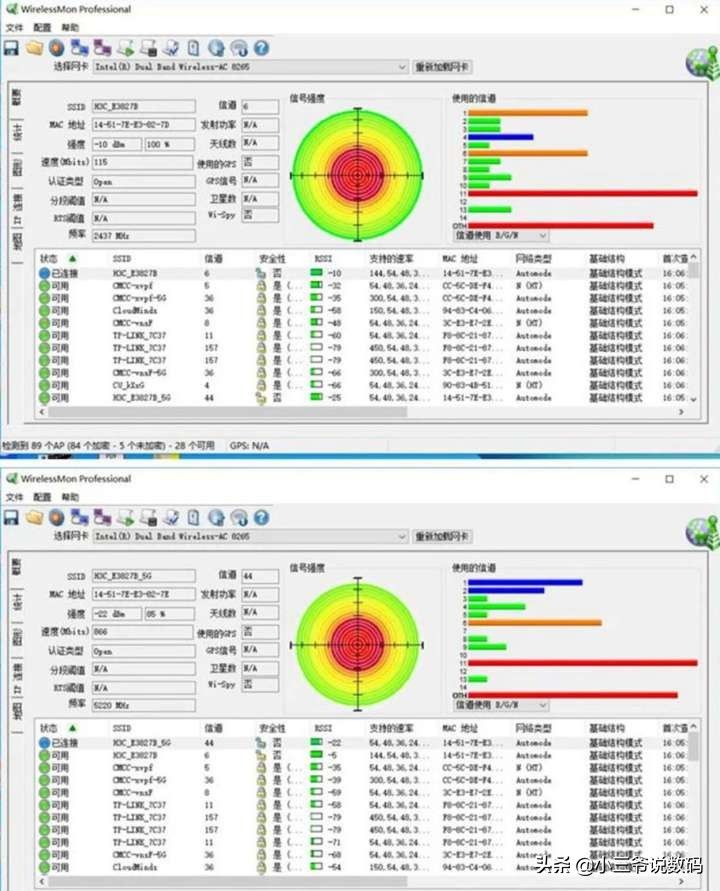Click the blue channel 1 usage bar, lower window
Image resolution: width=720 pixels, height=891 pixels.
(525, 582)
